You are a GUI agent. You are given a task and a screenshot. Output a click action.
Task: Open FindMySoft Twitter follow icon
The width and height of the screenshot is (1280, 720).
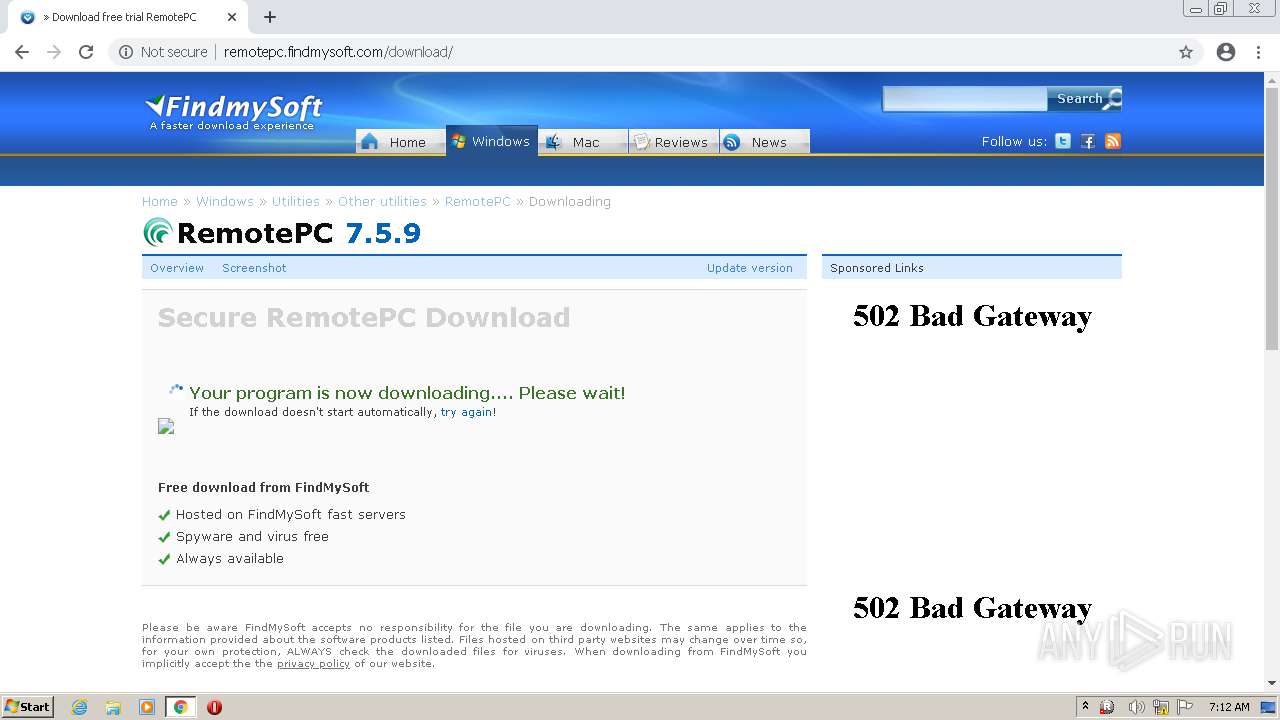pyautogui.click(x=1063, y=141)
